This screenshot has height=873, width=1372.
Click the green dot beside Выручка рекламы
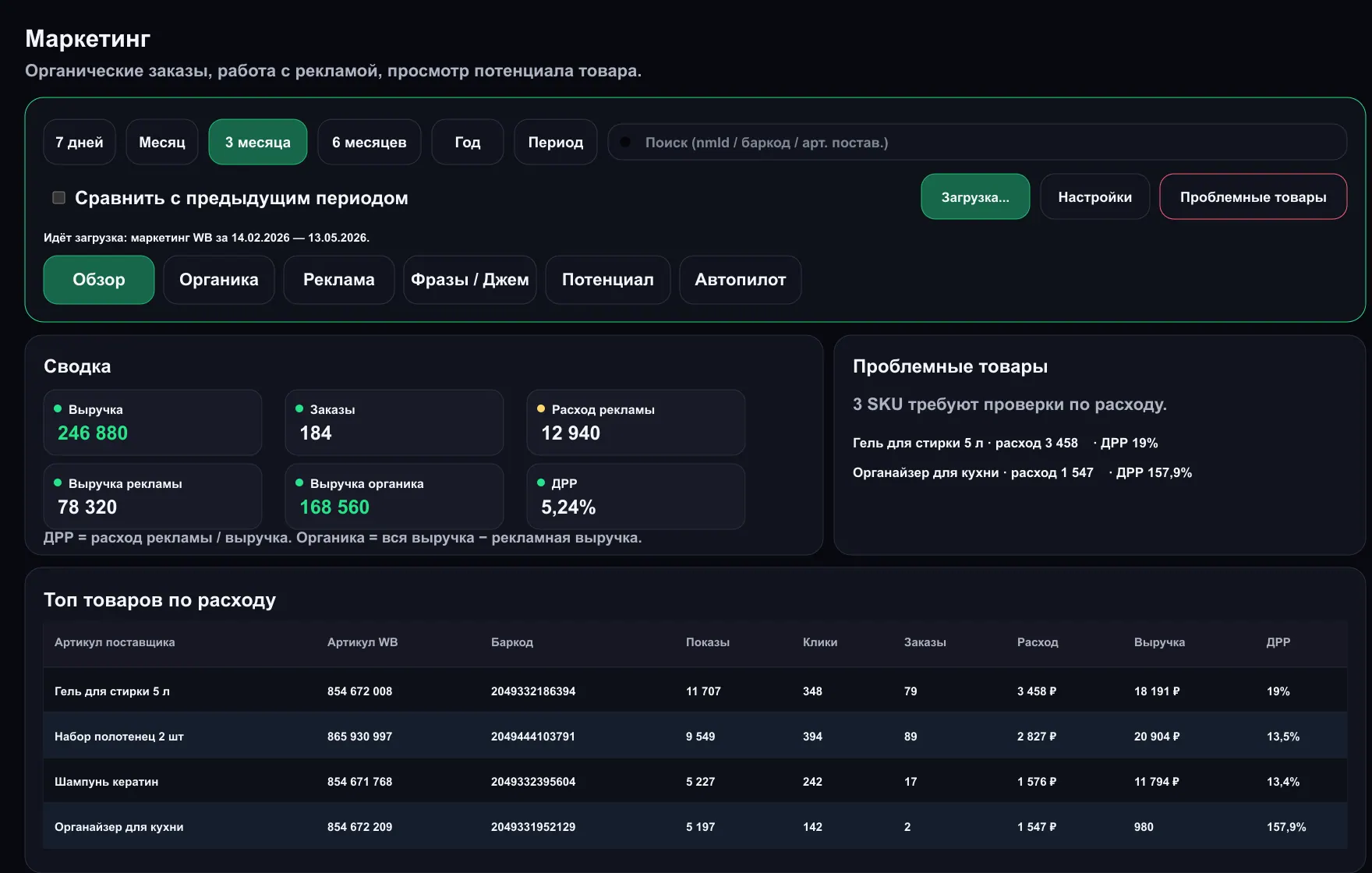58,482
